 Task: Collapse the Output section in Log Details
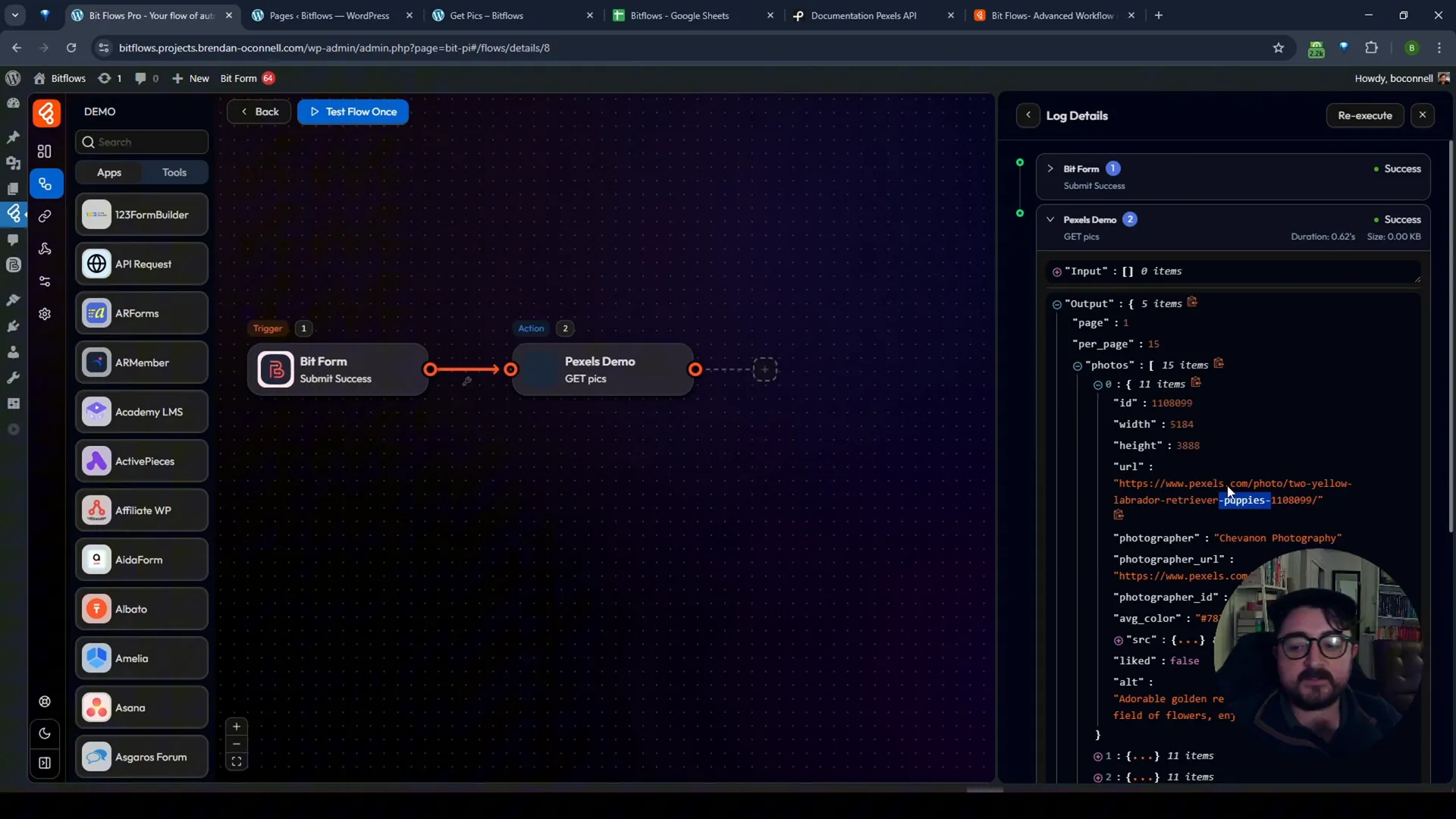(x=1056, y=303)
